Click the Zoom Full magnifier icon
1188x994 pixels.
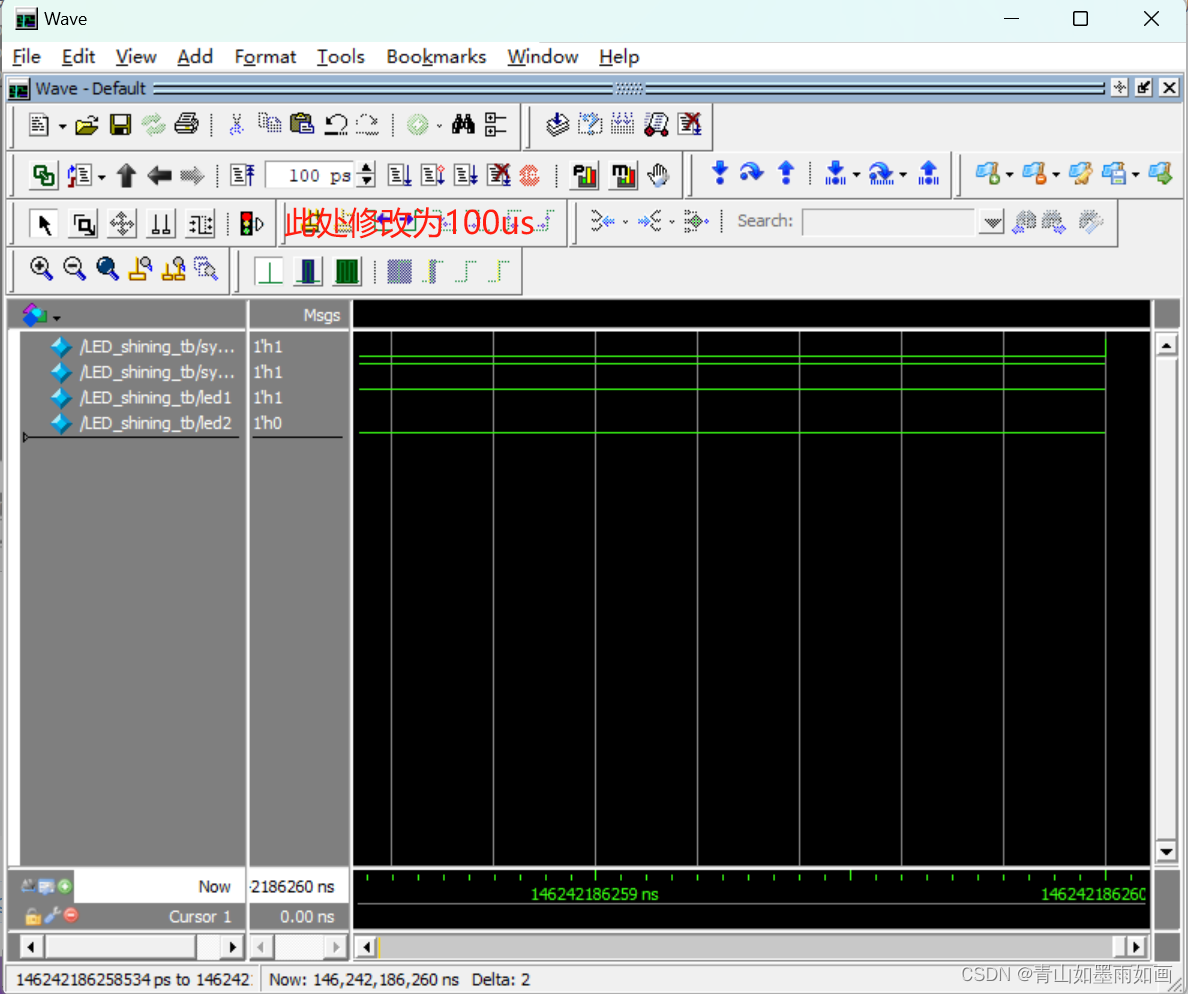point(107,268)
